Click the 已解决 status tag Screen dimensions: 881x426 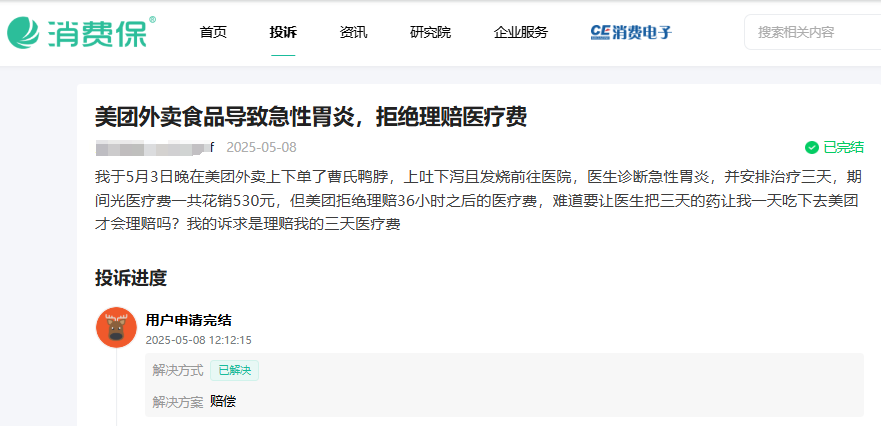234,370
